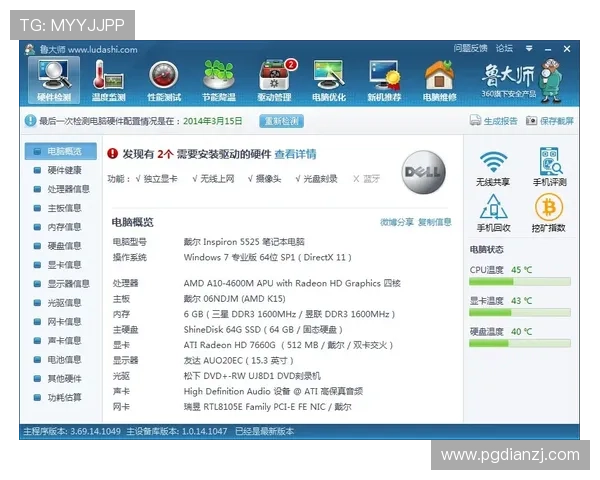Select 光驱信息 in the sidebar
The height and width of the screenshot is (480, 600).
[60, 303]
